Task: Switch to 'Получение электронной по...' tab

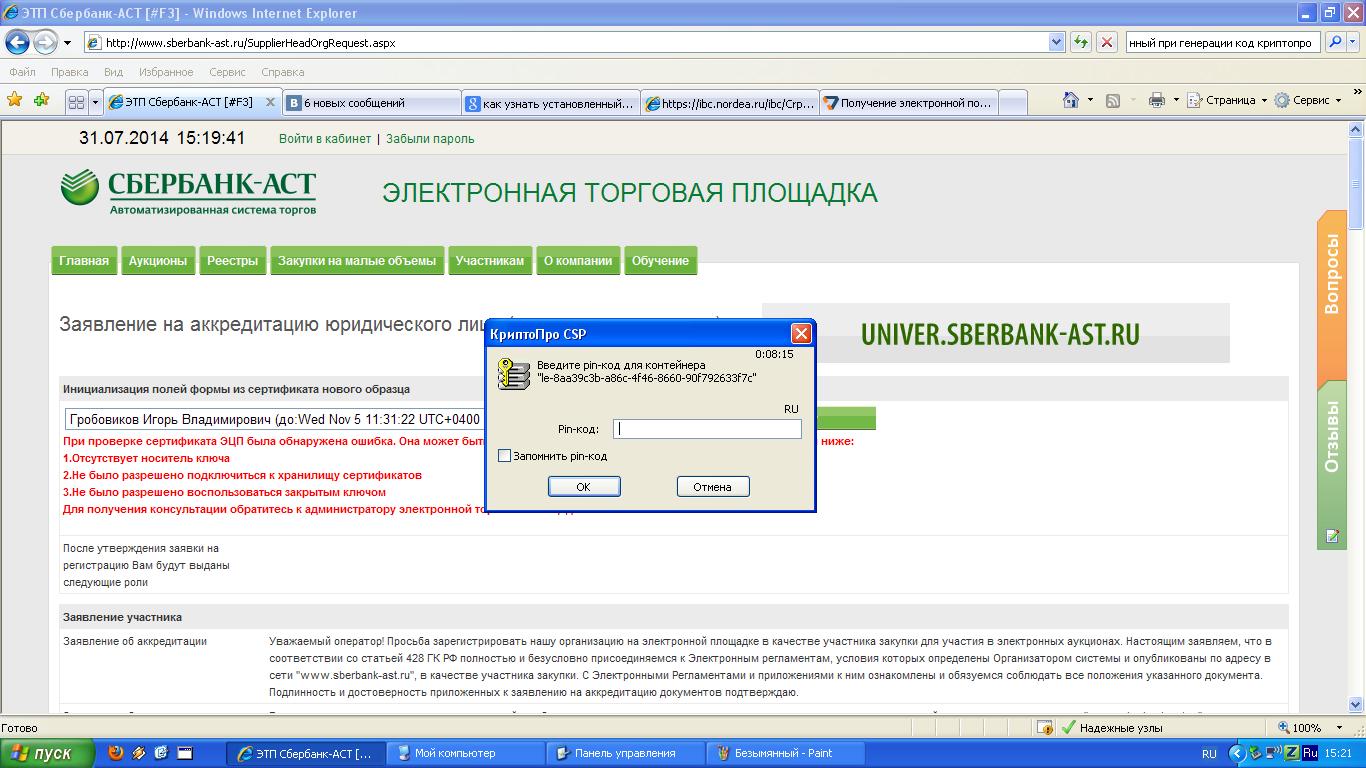Action: (908, 102)
